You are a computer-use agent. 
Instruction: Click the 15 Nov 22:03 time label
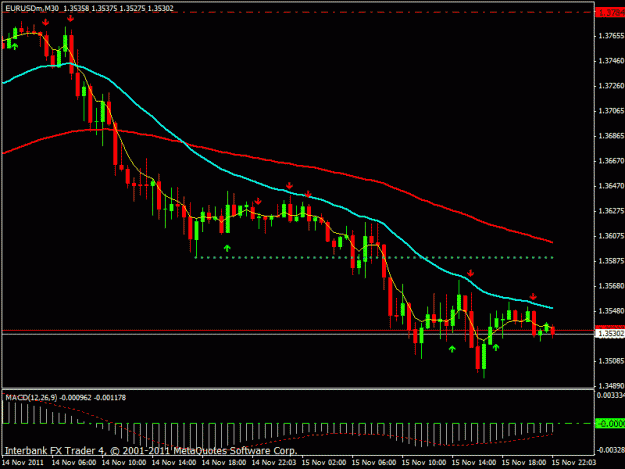click(x=574, y=463)
